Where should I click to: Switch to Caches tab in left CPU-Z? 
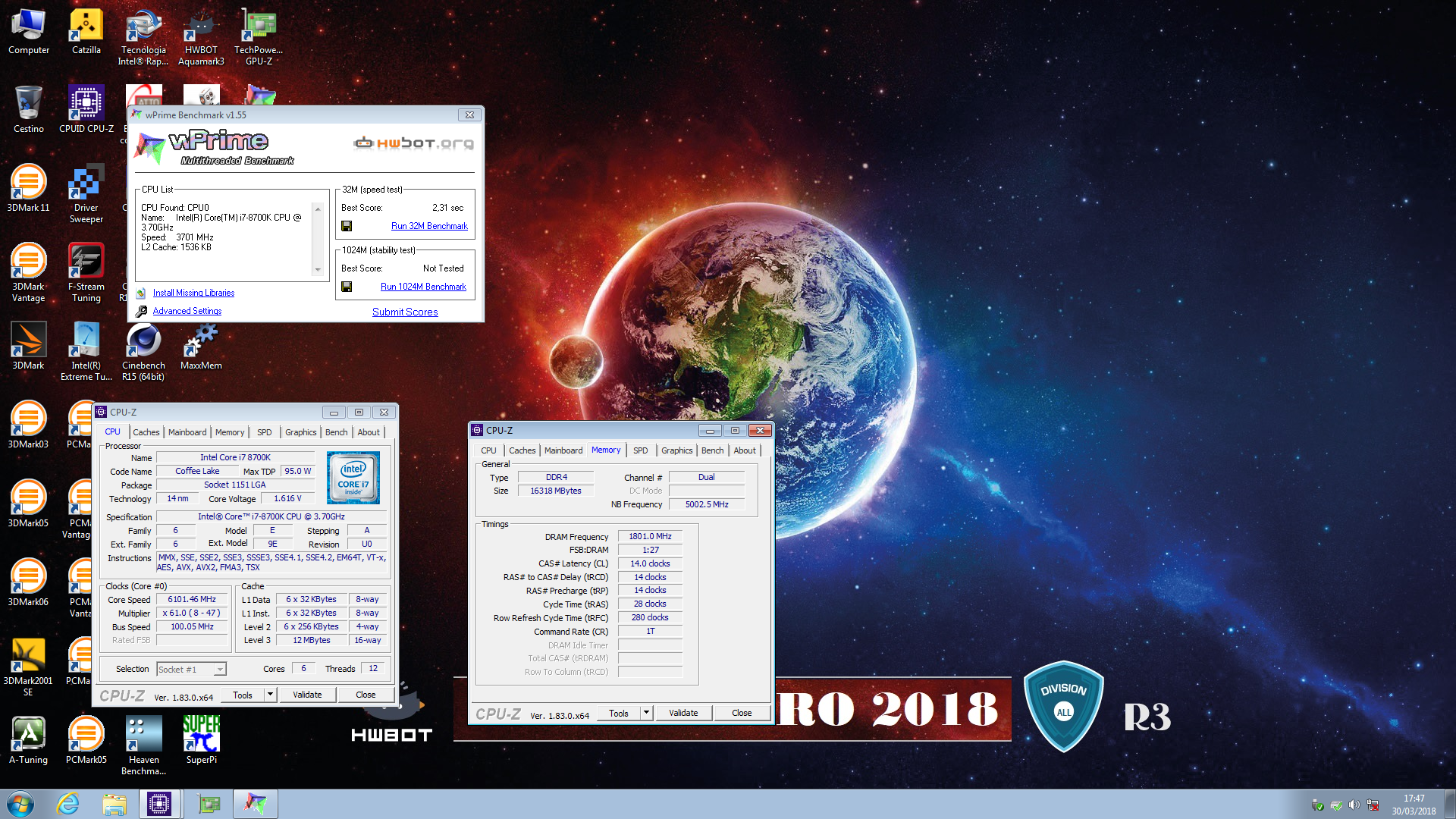146,432
